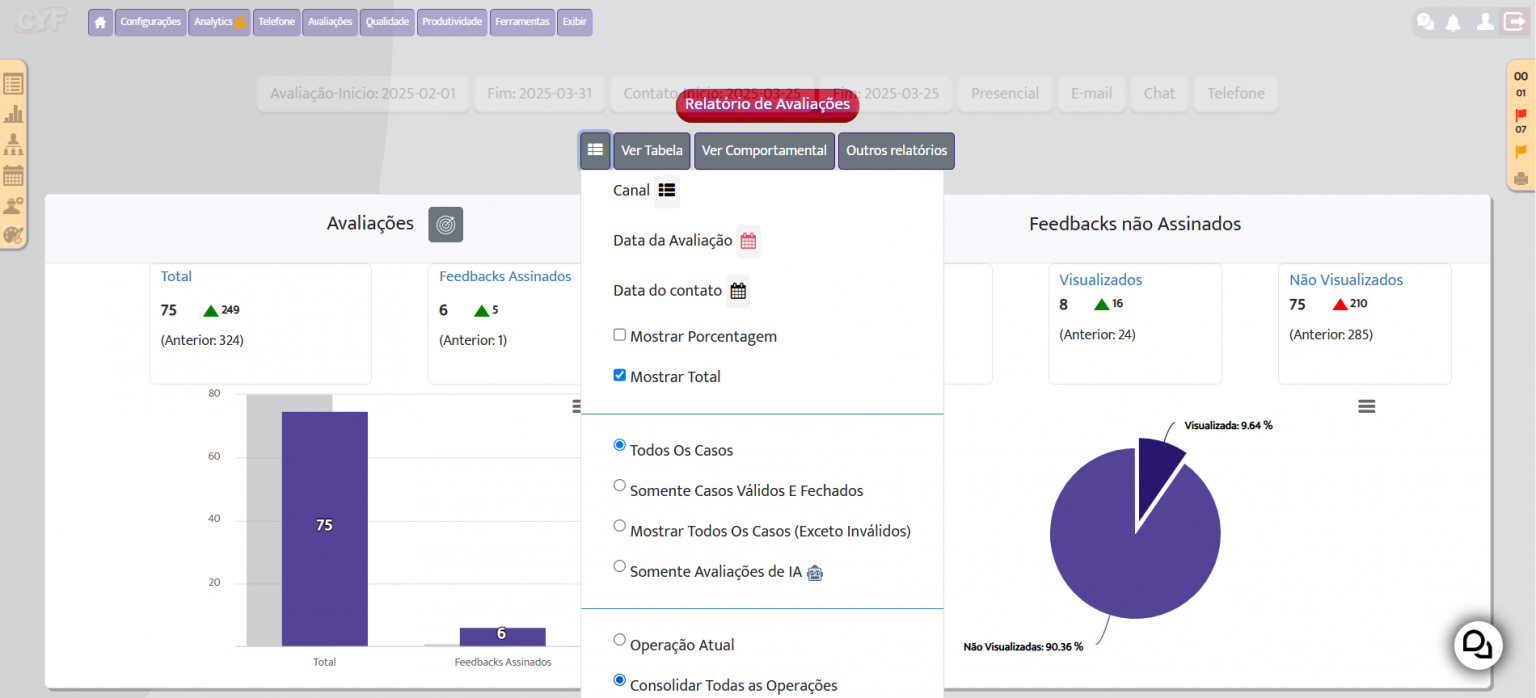Open the Exibir menu
1536x698 pixels.
click(575, 22)
